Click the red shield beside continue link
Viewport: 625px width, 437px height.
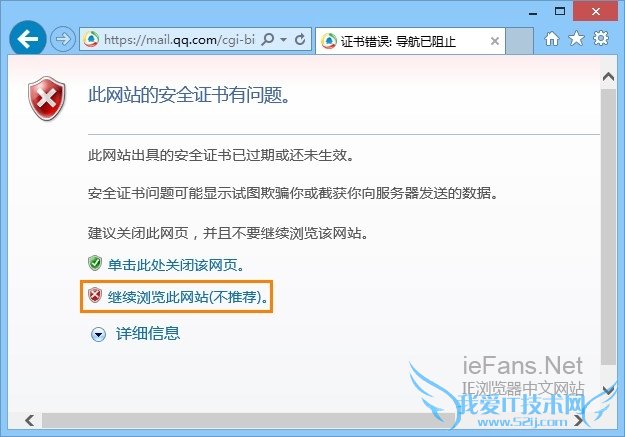[95, 295]
